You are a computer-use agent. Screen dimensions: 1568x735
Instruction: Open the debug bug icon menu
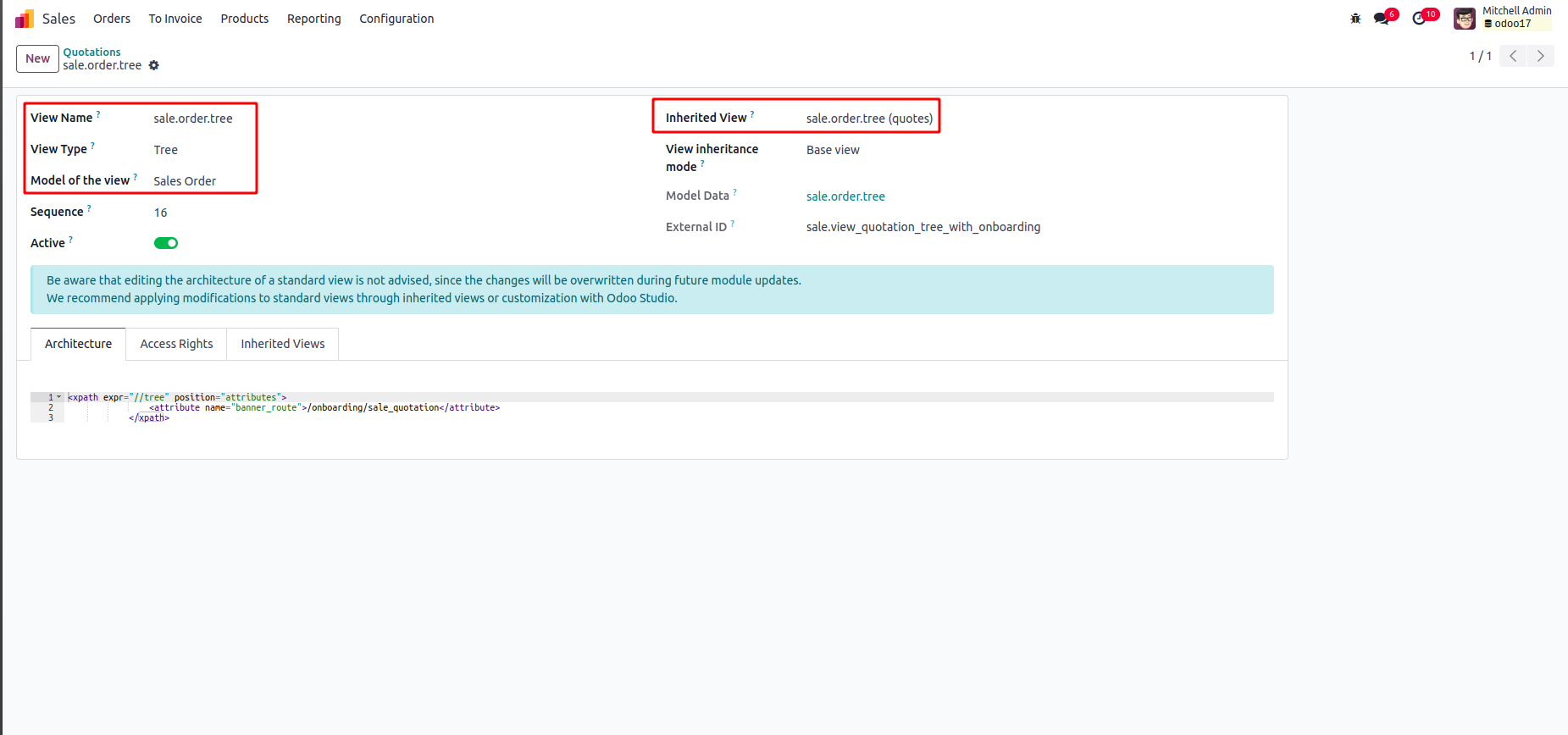point(1355,19)
